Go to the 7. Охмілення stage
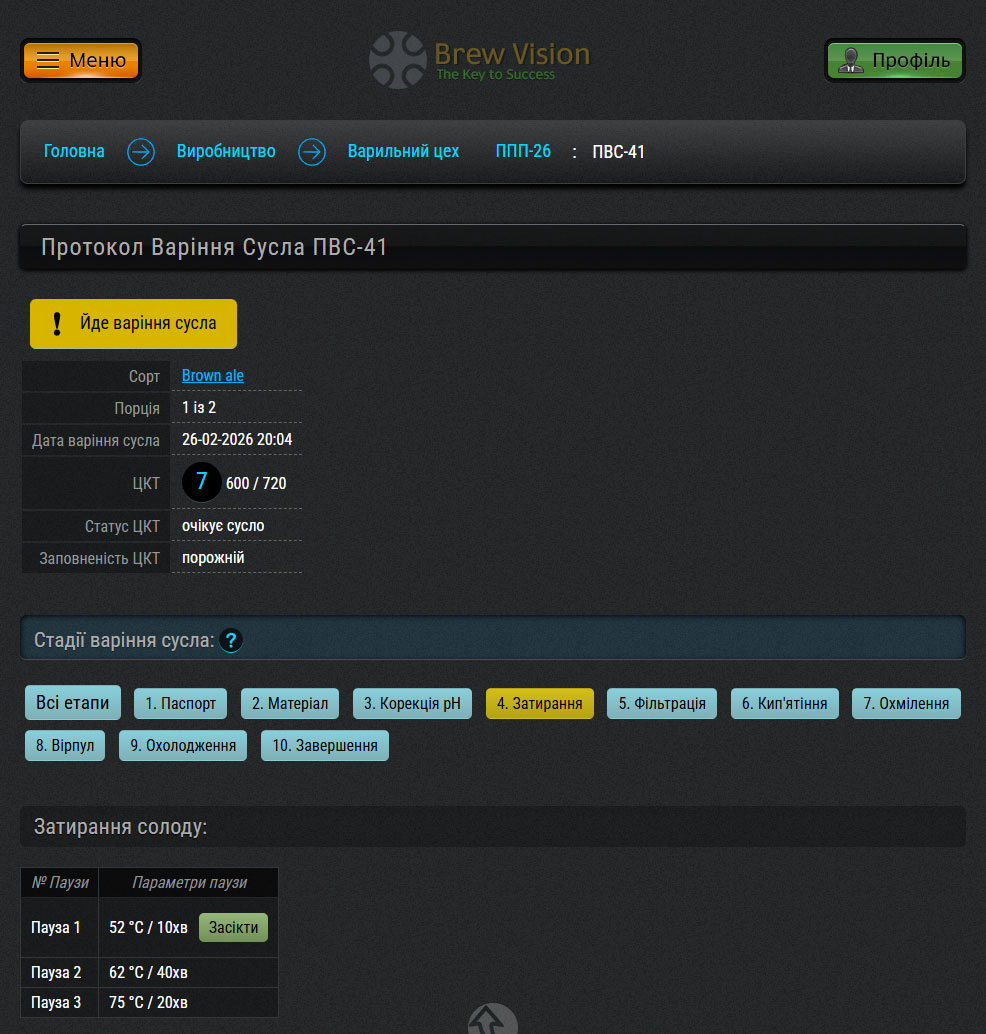This screenshot has height=1034, width=986. click(x=906, y=703)
